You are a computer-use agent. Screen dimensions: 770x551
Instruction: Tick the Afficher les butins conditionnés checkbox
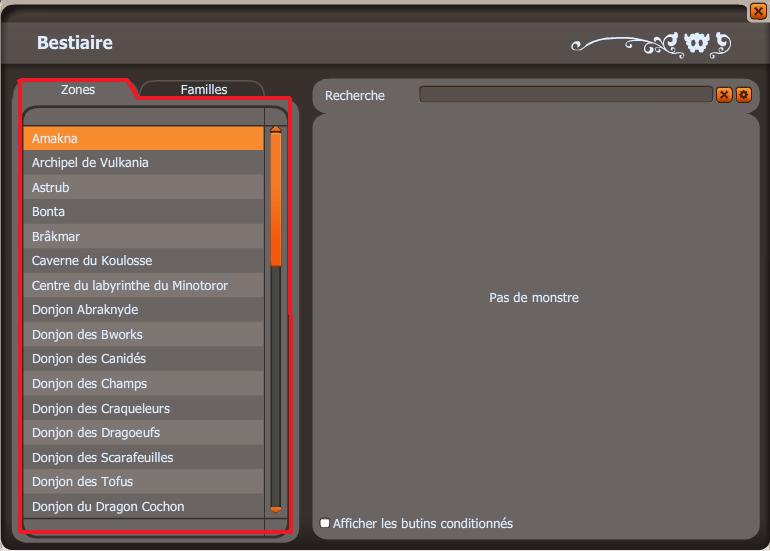pos(325,523)
